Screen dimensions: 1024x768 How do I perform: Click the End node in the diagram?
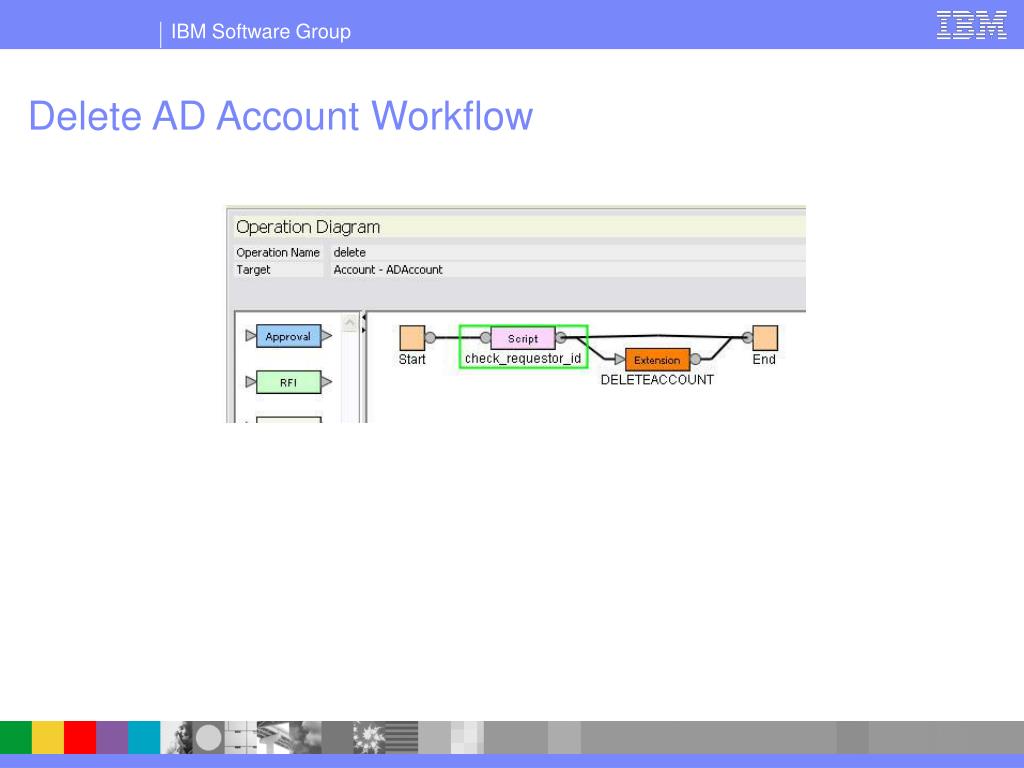click(765, 338)
